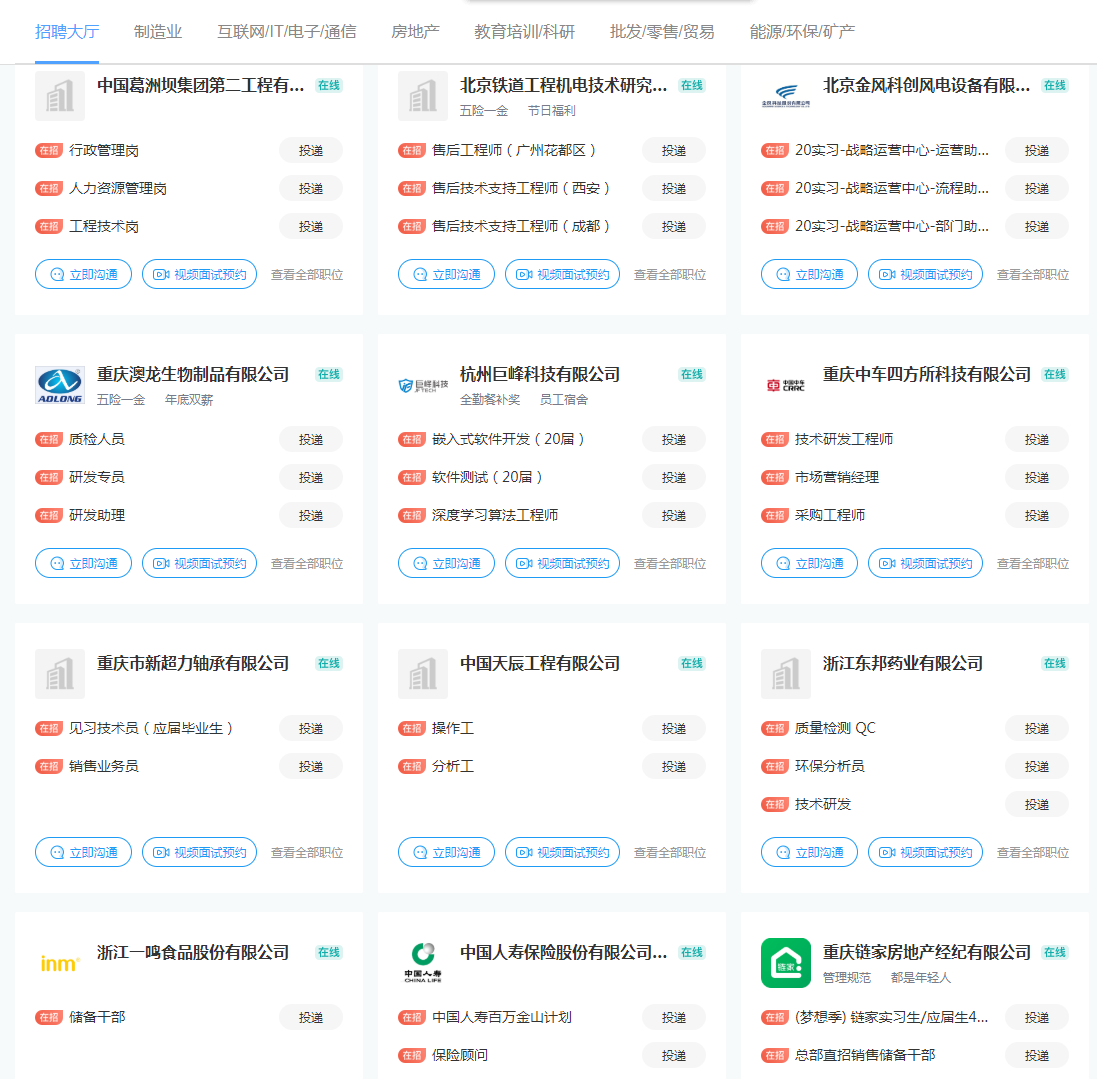Viewport: 1097px width, 1079px height.
Task: Click the chat bubble icon in 中国天辰 立即沟通
Action: coord(419,851)
